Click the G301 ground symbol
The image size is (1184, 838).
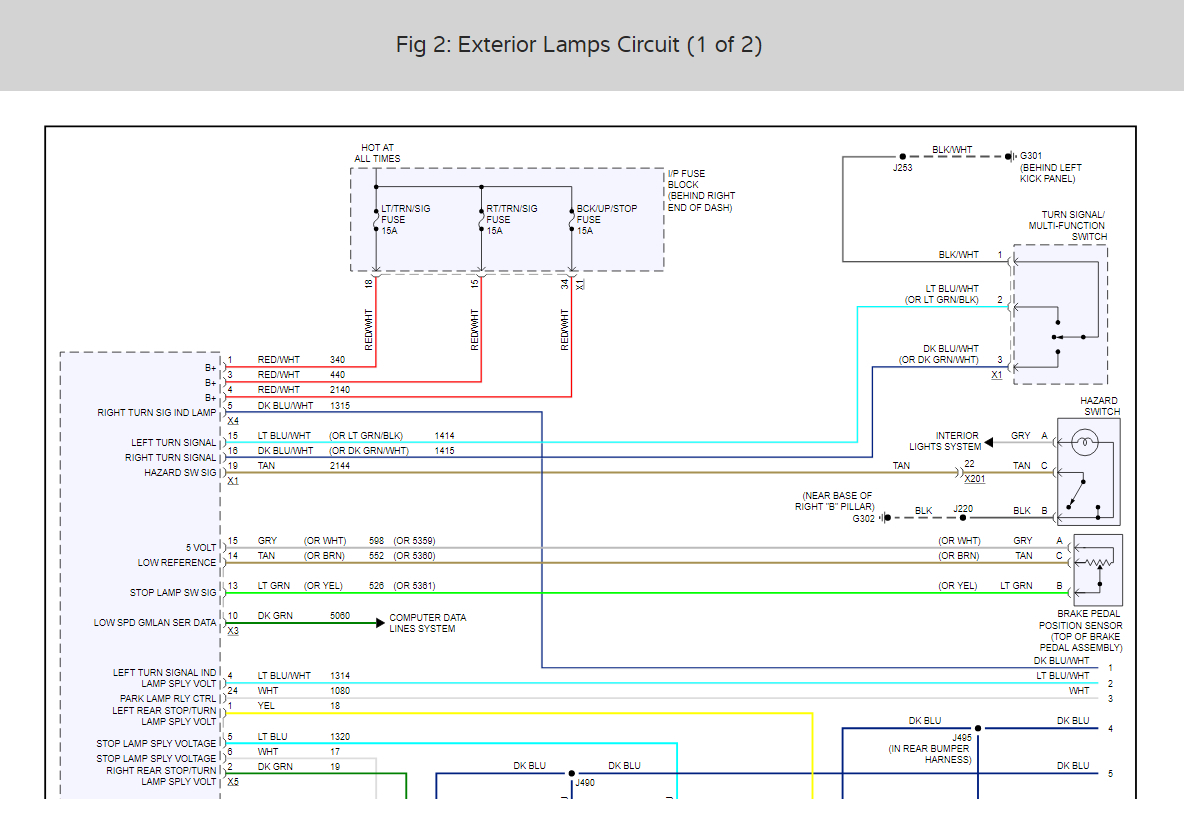tap(1010, 156)
